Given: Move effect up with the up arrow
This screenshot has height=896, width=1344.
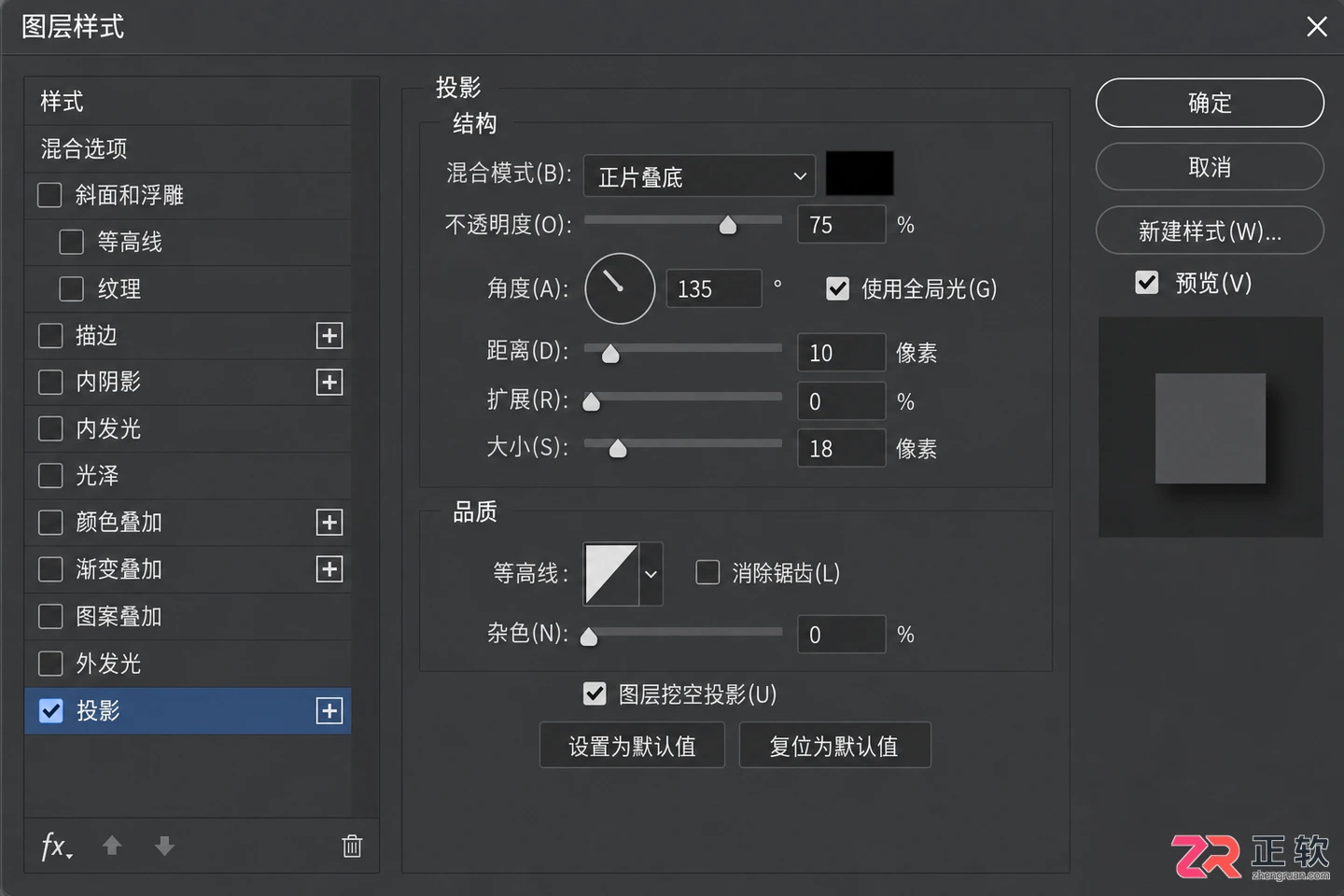Looking at the screenshot, I should tap(112, 846).
